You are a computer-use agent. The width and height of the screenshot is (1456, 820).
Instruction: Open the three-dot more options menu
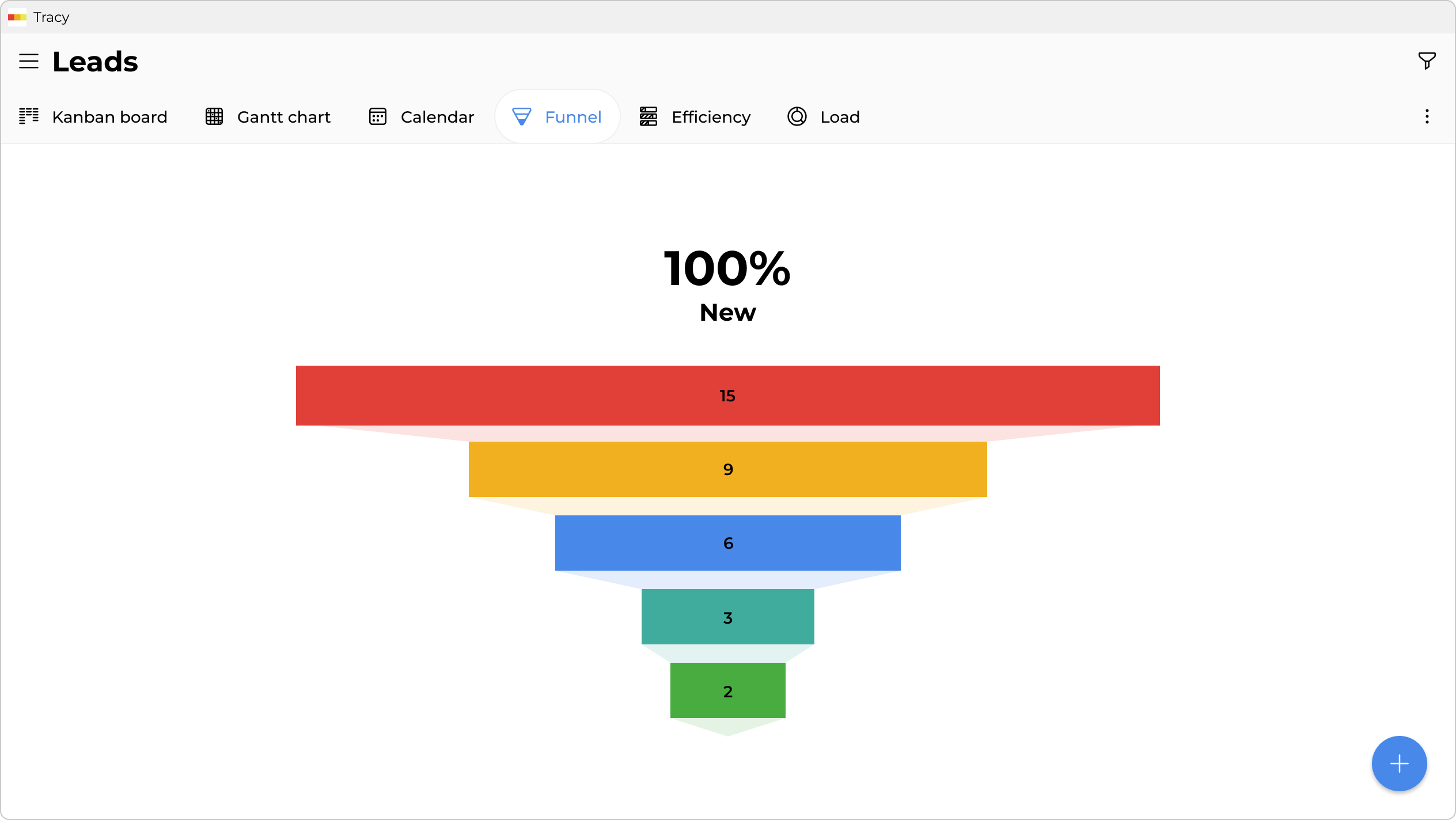pos(1427,117)
